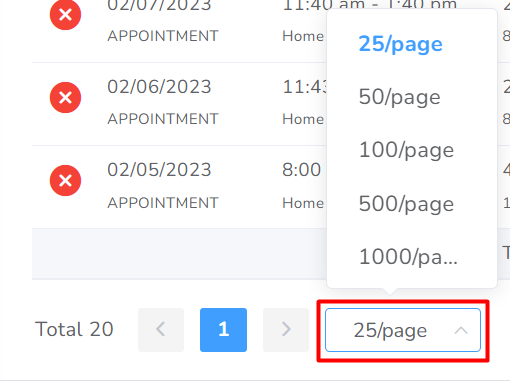Collapse the 25/page size dropdown box

click(x=403, y=330)
